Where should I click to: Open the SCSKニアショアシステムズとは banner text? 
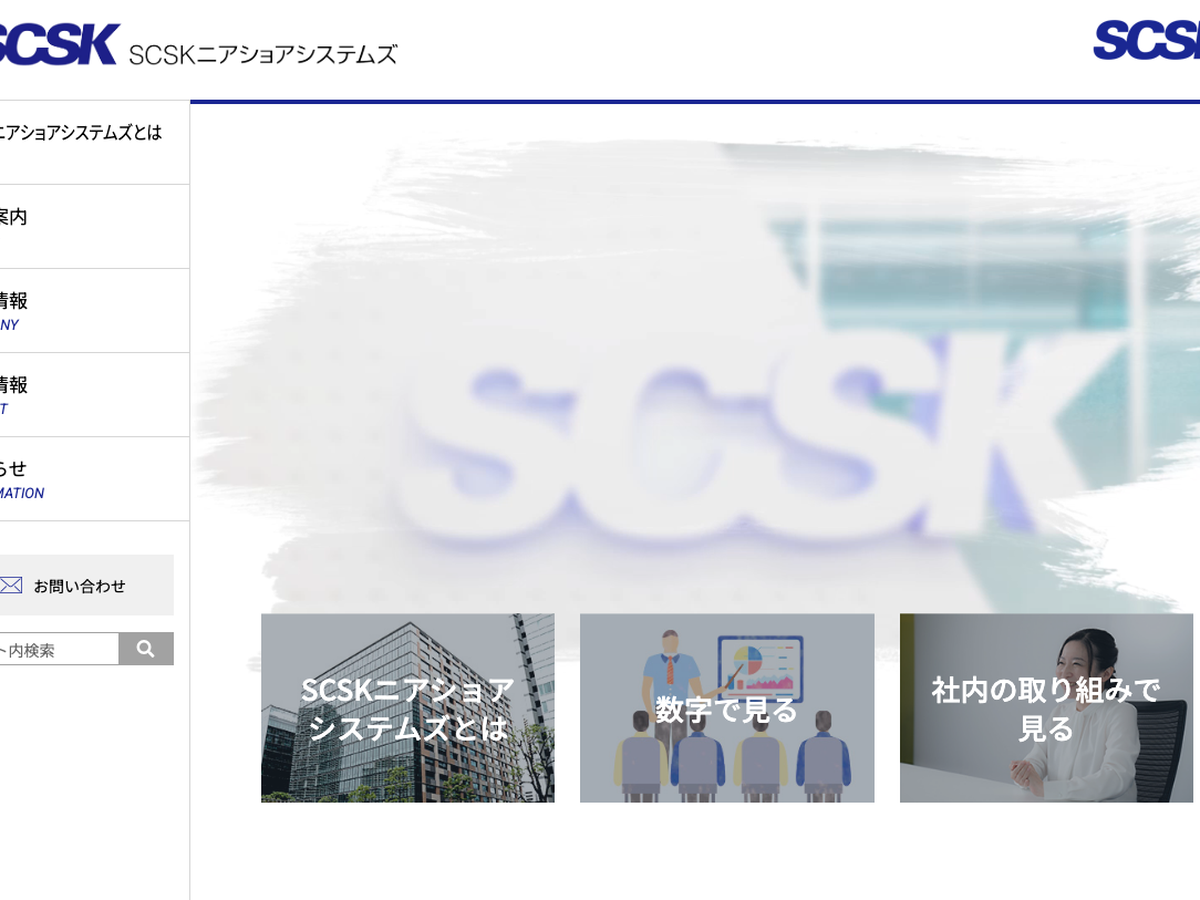pyautogui.click(x=407, y=709)
